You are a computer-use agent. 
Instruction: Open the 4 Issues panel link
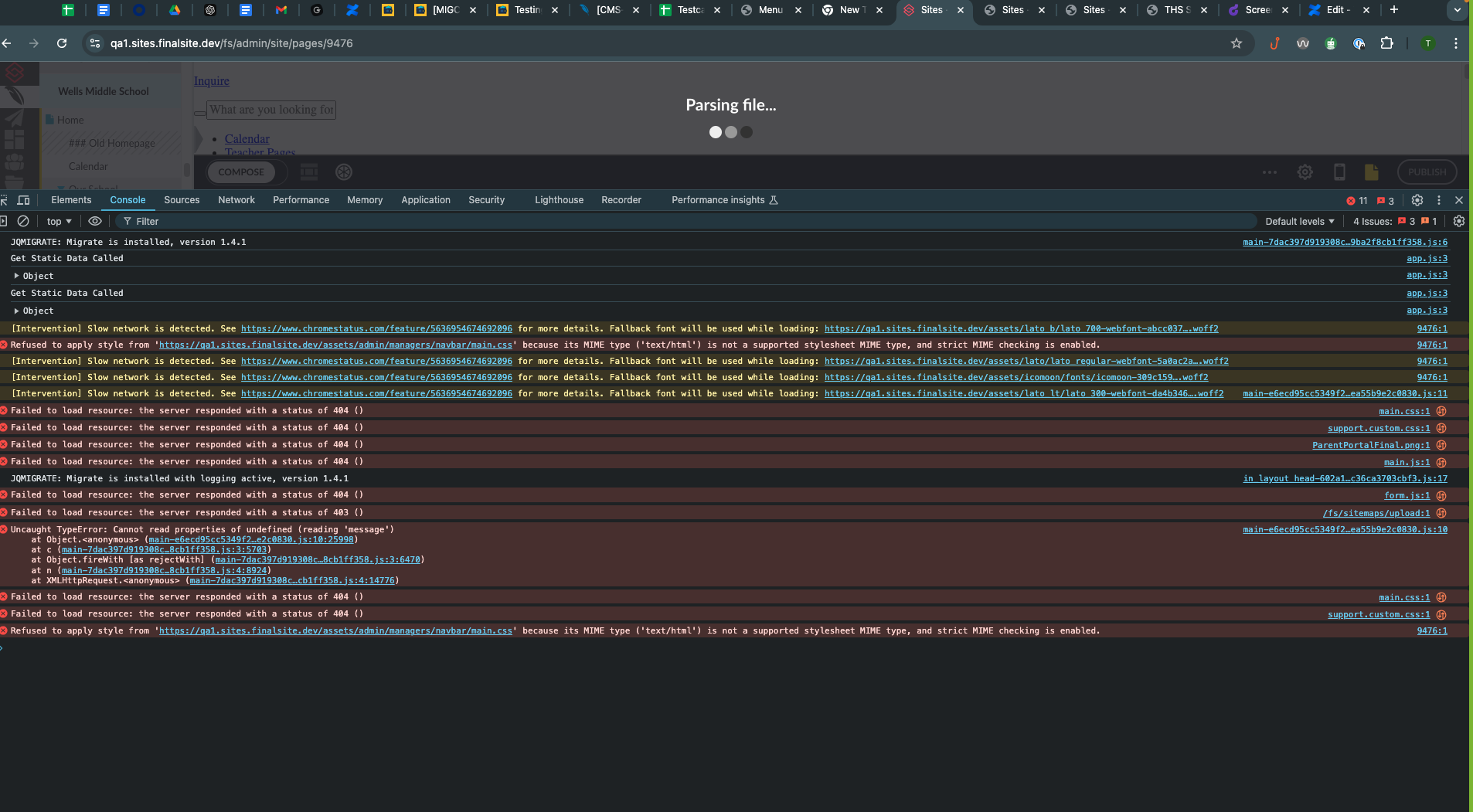coord(1395,222)
